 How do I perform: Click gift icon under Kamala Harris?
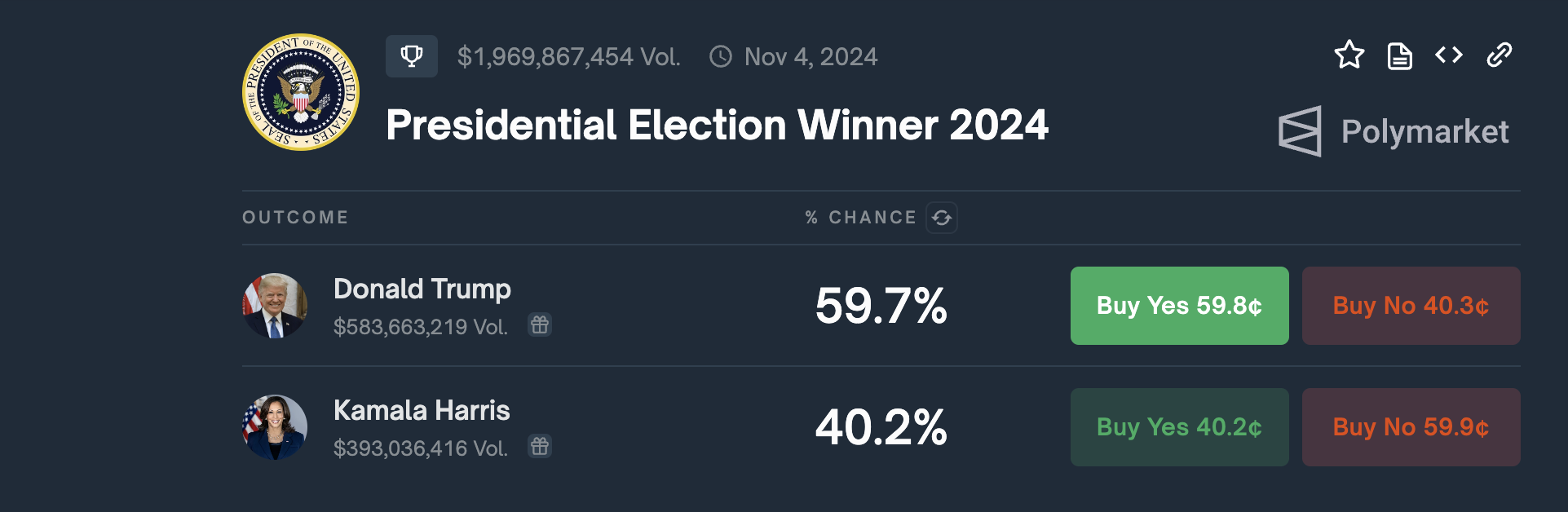[x=540, y=447]
